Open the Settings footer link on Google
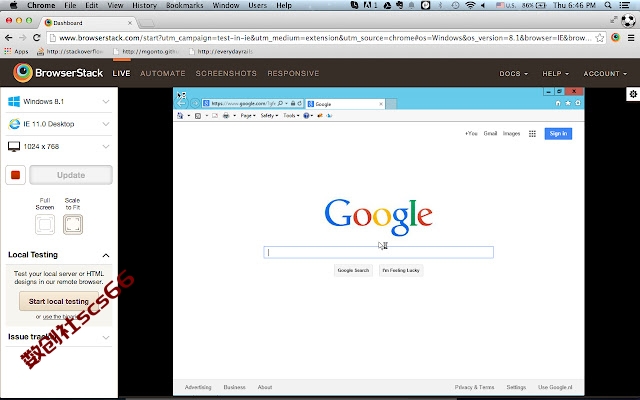The width and height of the screenshot is (640, 400). tap(516, 387)
